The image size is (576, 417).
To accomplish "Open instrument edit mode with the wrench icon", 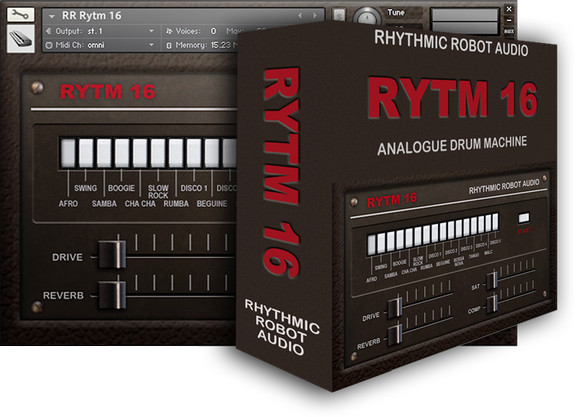I will 20,14.
